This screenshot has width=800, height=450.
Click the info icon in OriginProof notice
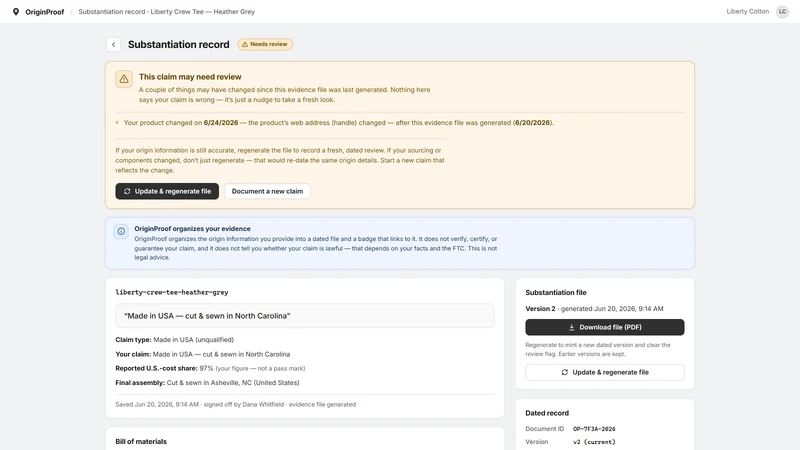tap(121, 231)
